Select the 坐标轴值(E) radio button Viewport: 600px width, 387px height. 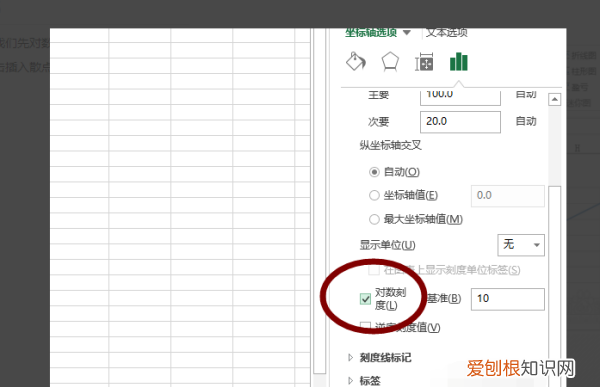(374, 196)
